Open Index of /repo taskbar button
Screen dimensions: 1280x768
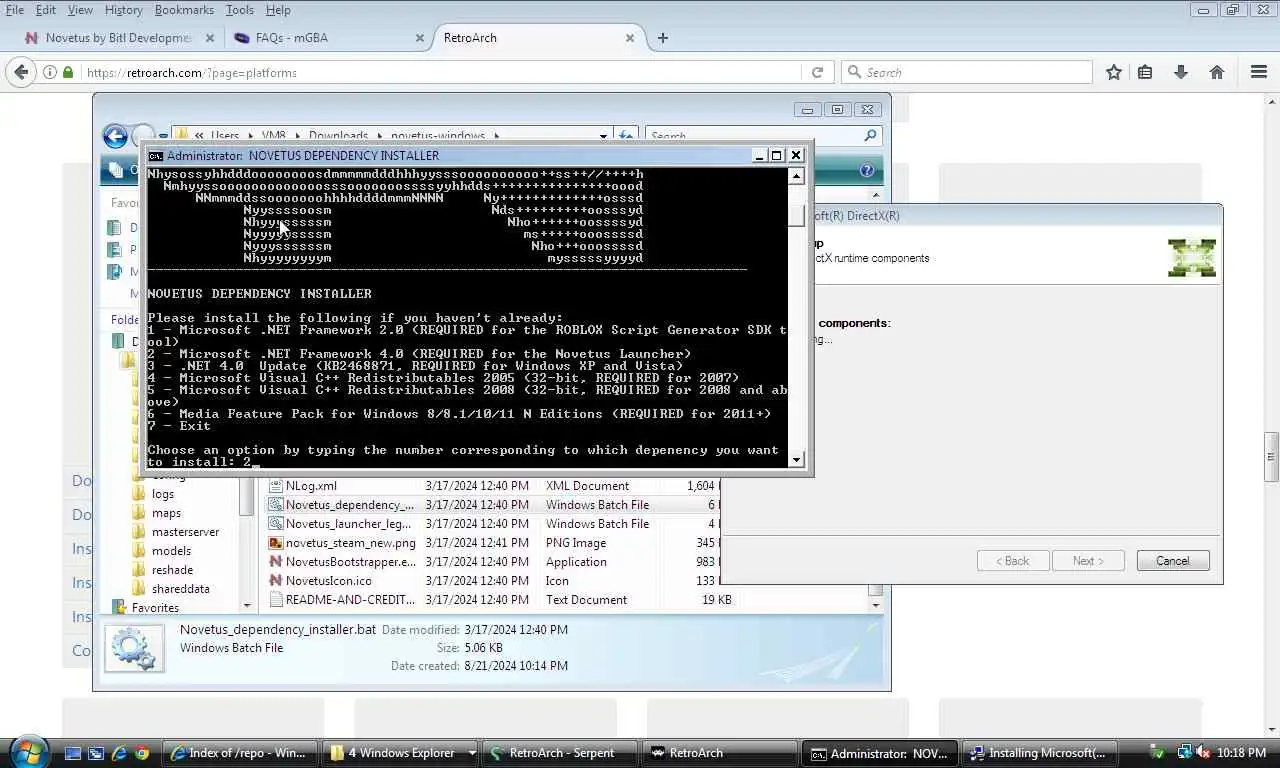[240, 753]
